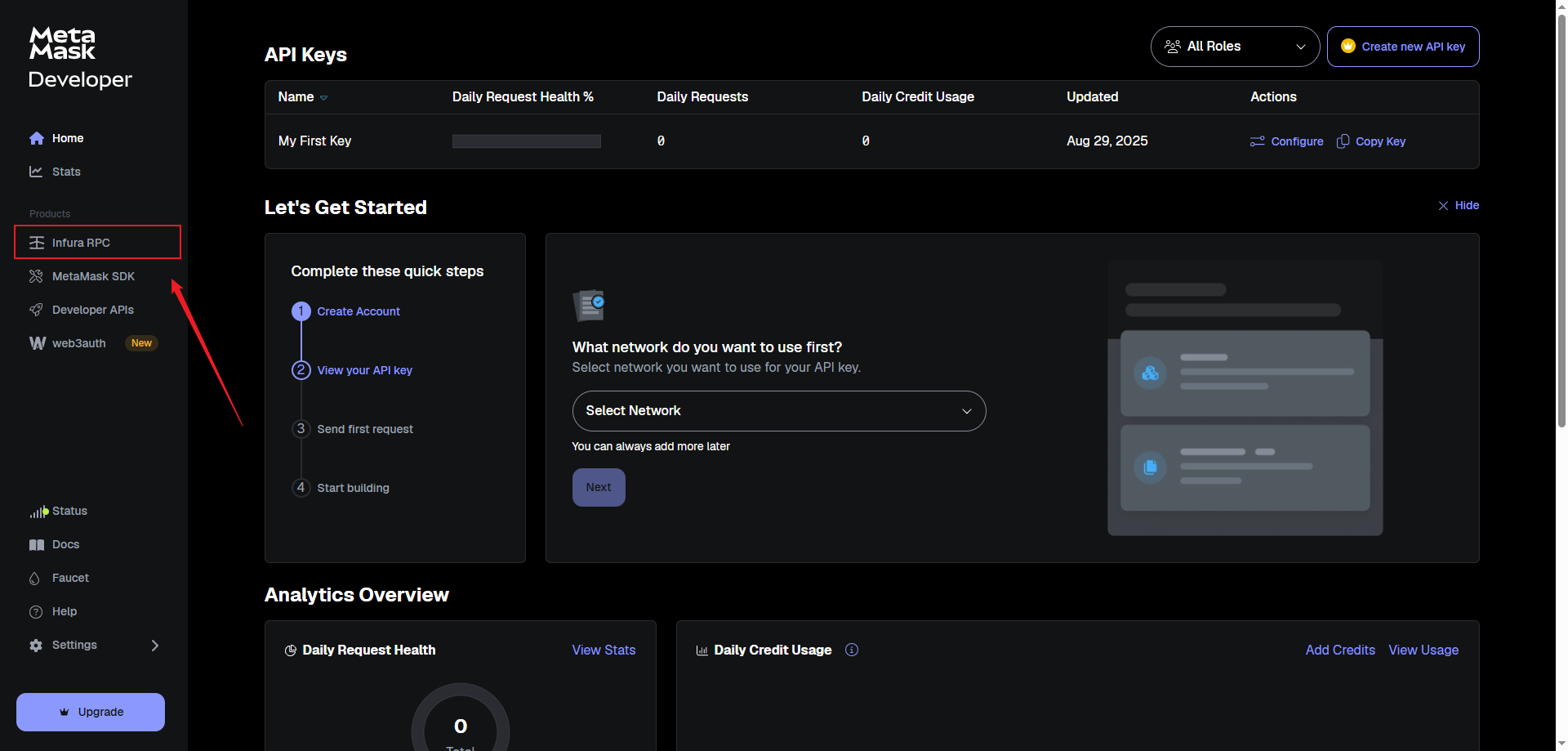This screenshot has height=751, width=1568.
Task: Click the Create Account step link
Action: 359,311
